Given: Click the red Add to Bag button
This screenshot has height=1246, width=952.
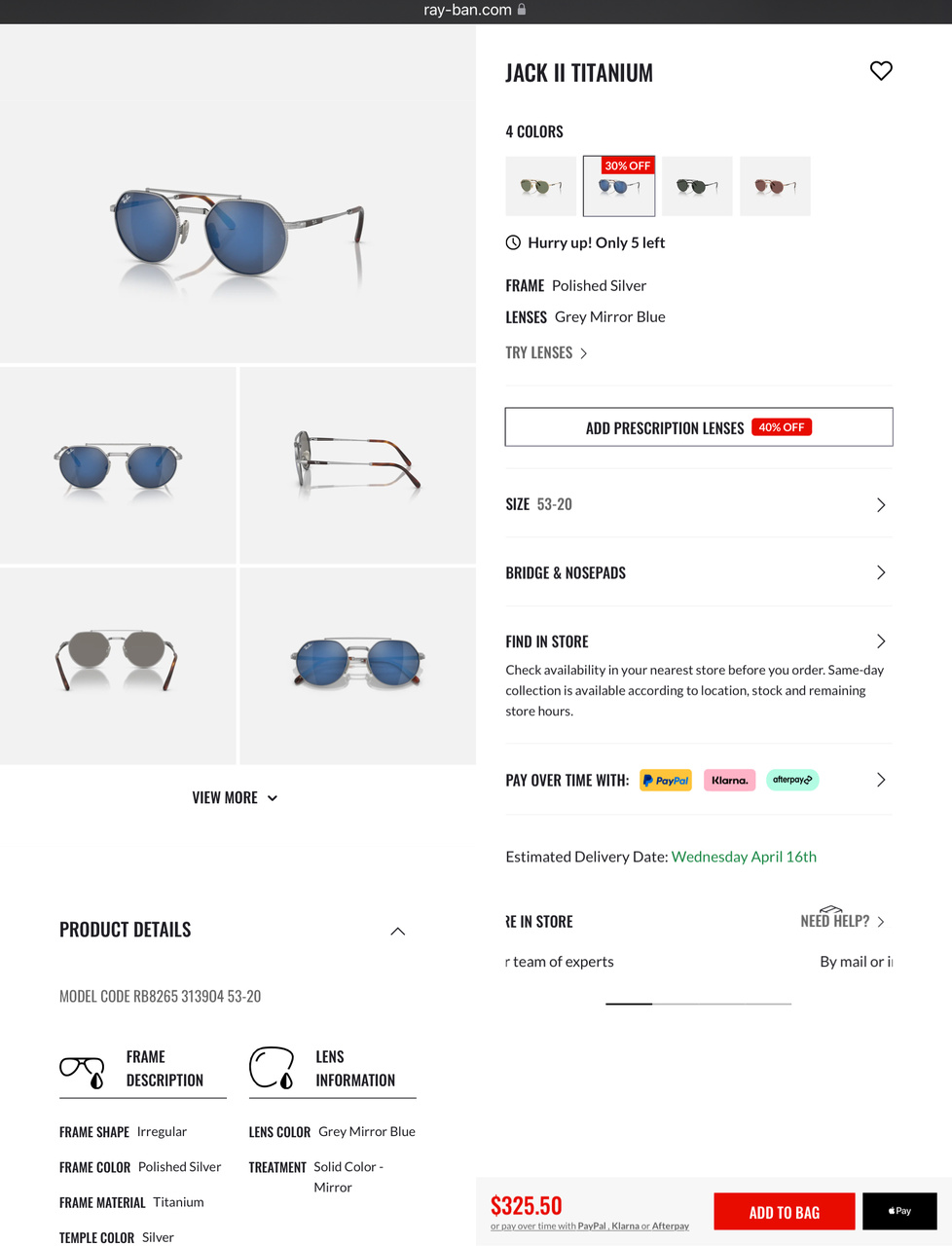Looking at the screenshot, I should pyautogui.click(x=785, y=1211).
